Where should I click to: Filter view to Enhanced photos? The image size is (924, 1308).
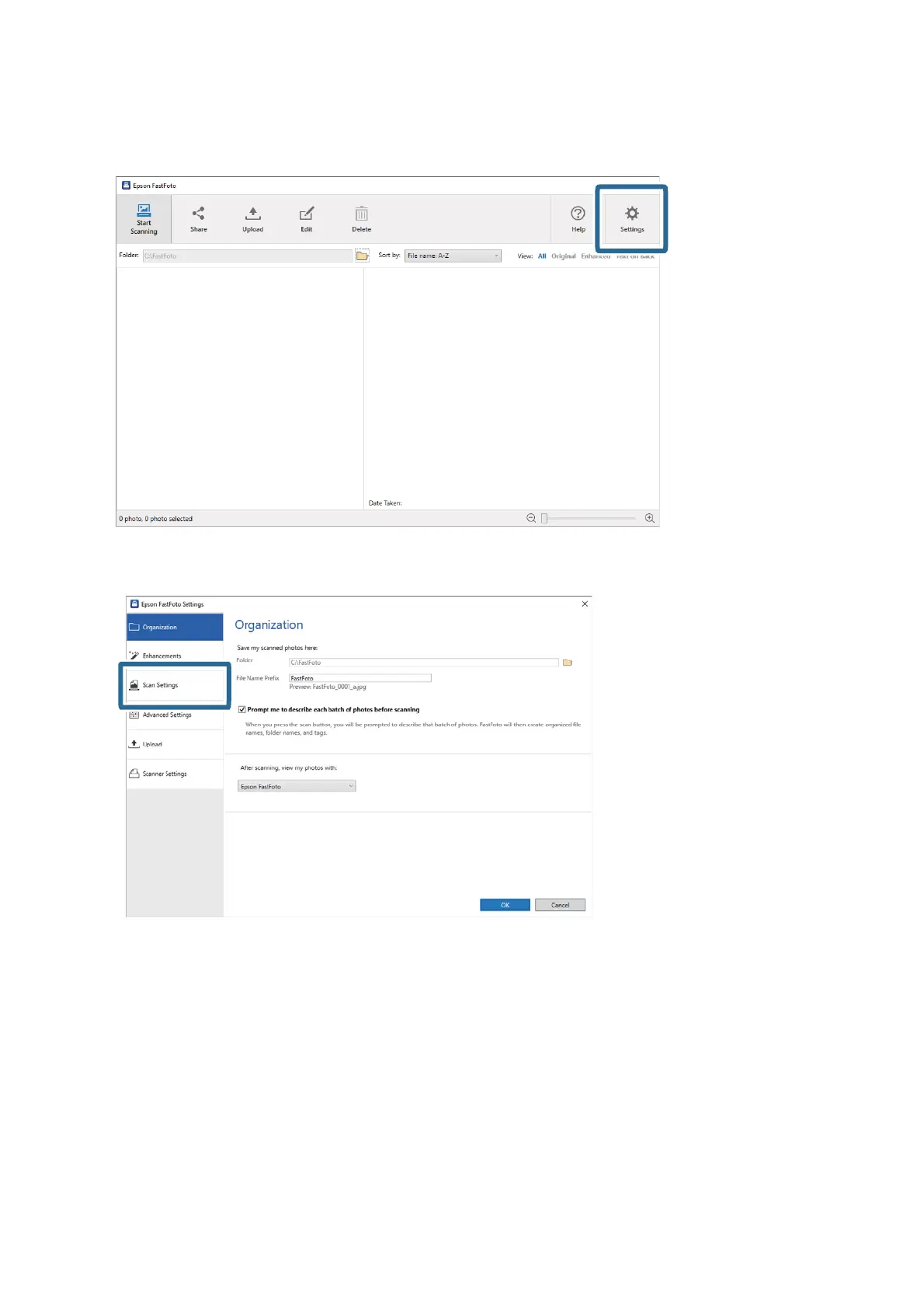tap(596, 256)
